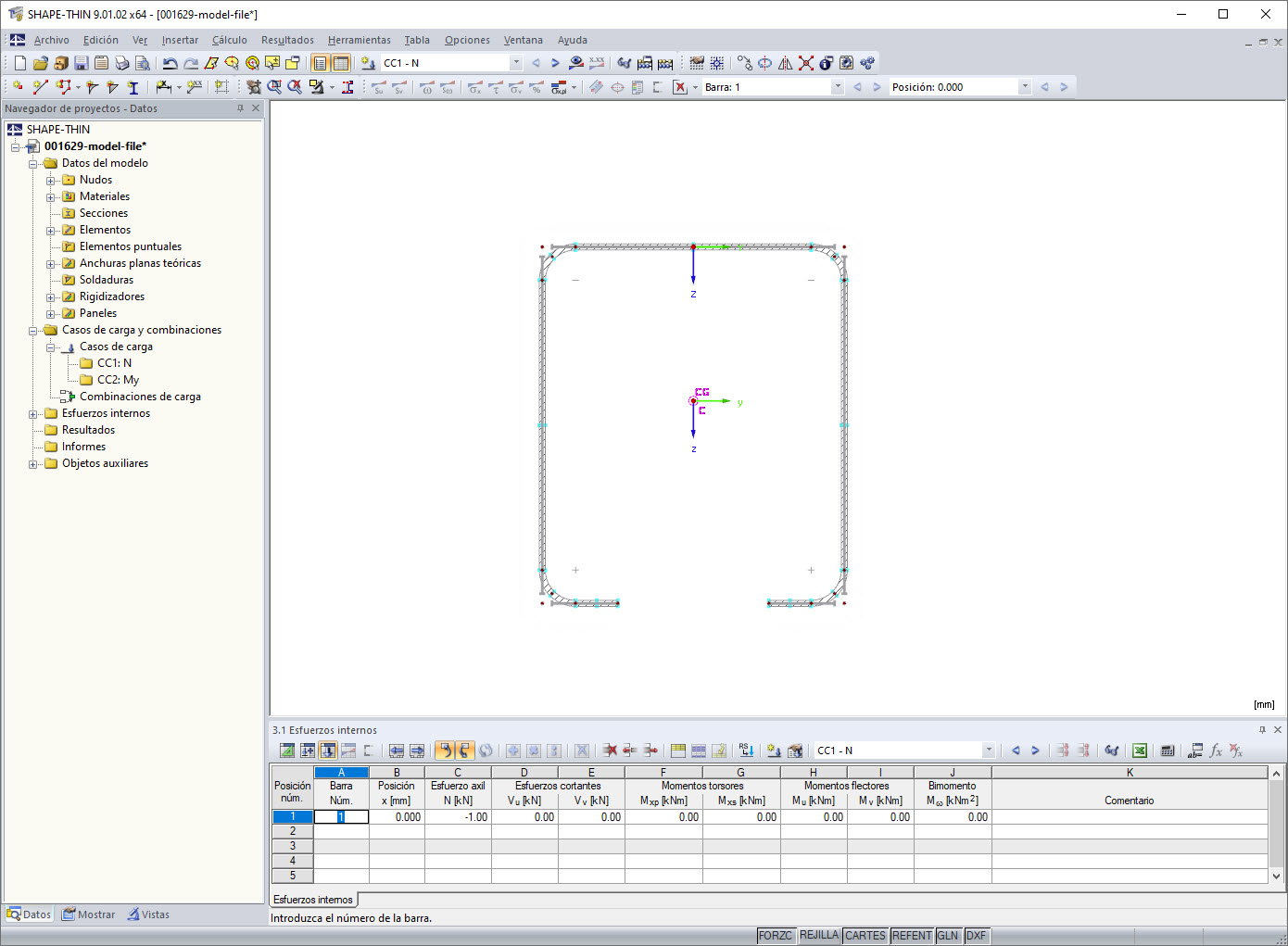Click the red X delete icon in top toolbar
Viewport: 1288px width, 946px height.
(x=805, y=63)
